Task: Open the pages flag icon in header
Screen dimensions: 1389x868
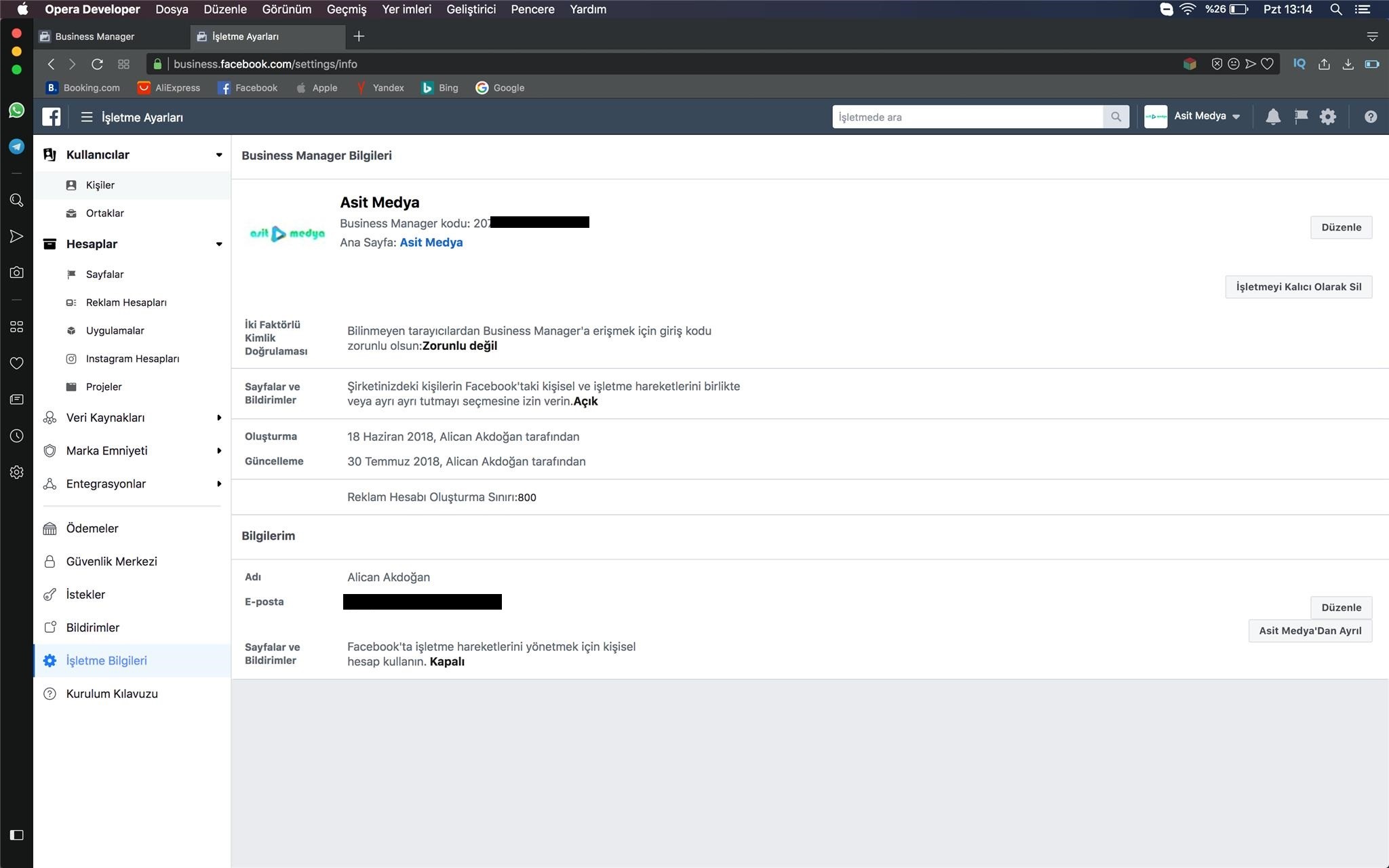Action: (x=1301, y=117)
